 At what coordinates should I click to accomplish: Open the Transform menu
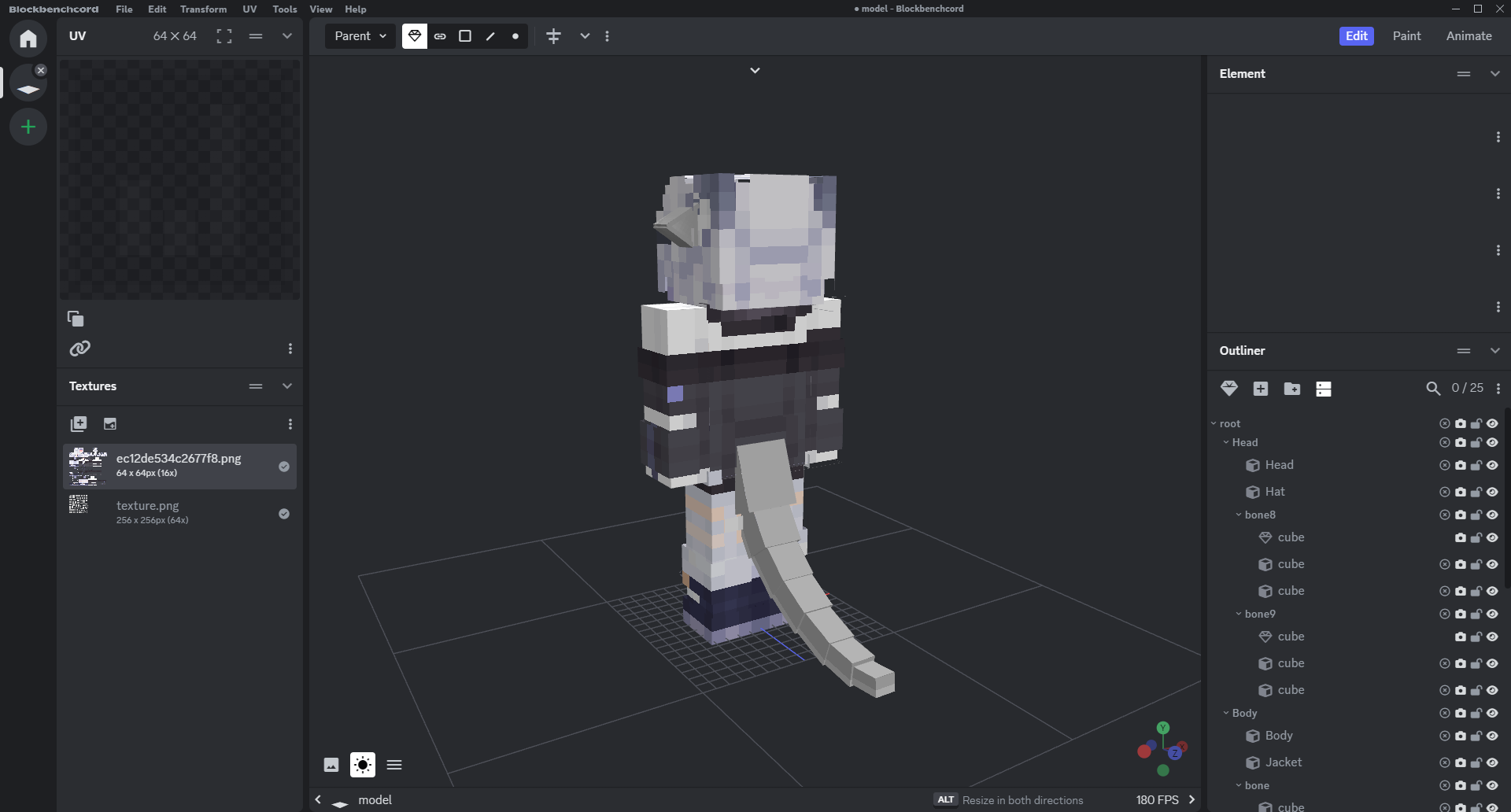tap(203, 9)
